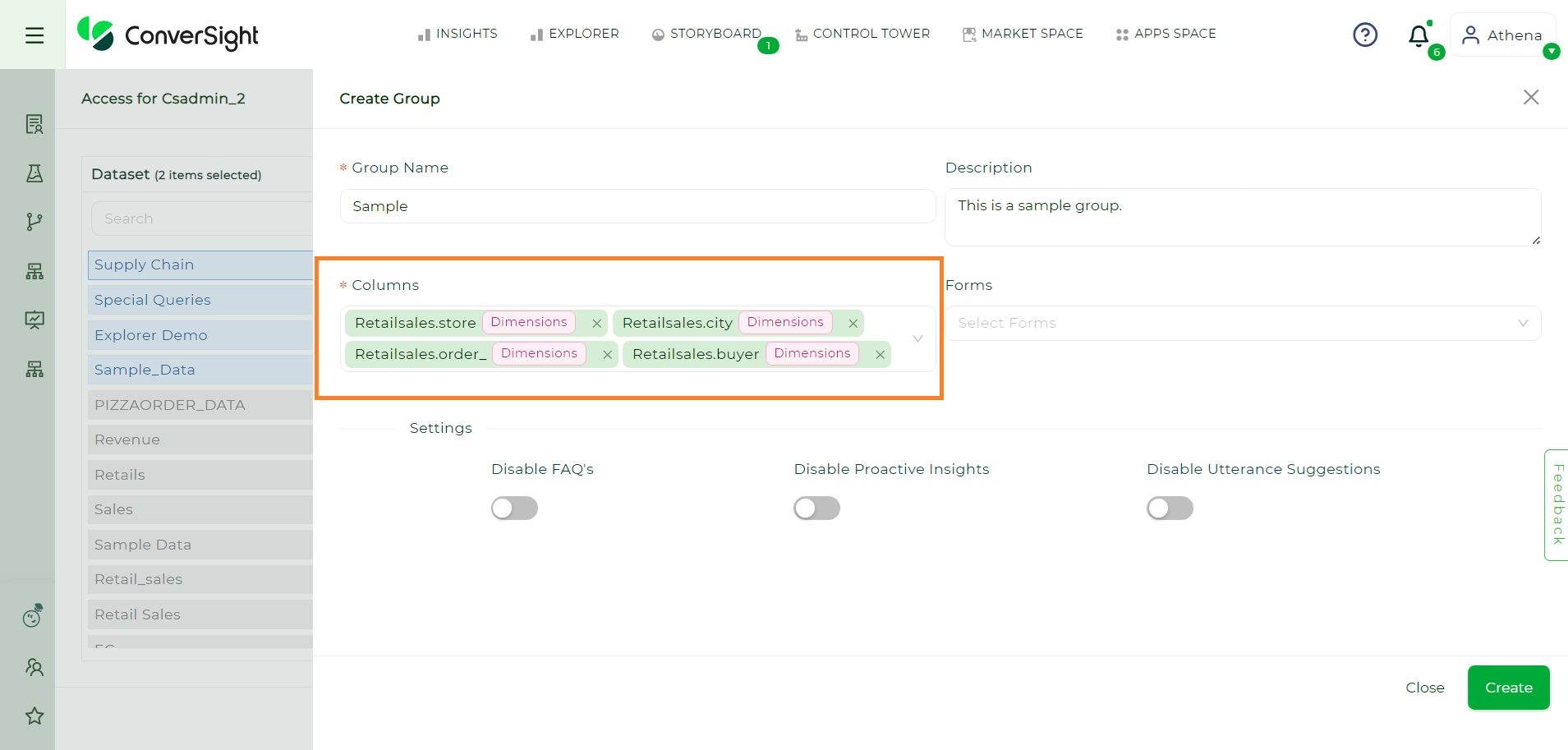Screen dimensions: 1568x750
Task: Open the flask lab sidebar icon
Action: (34, 173)
